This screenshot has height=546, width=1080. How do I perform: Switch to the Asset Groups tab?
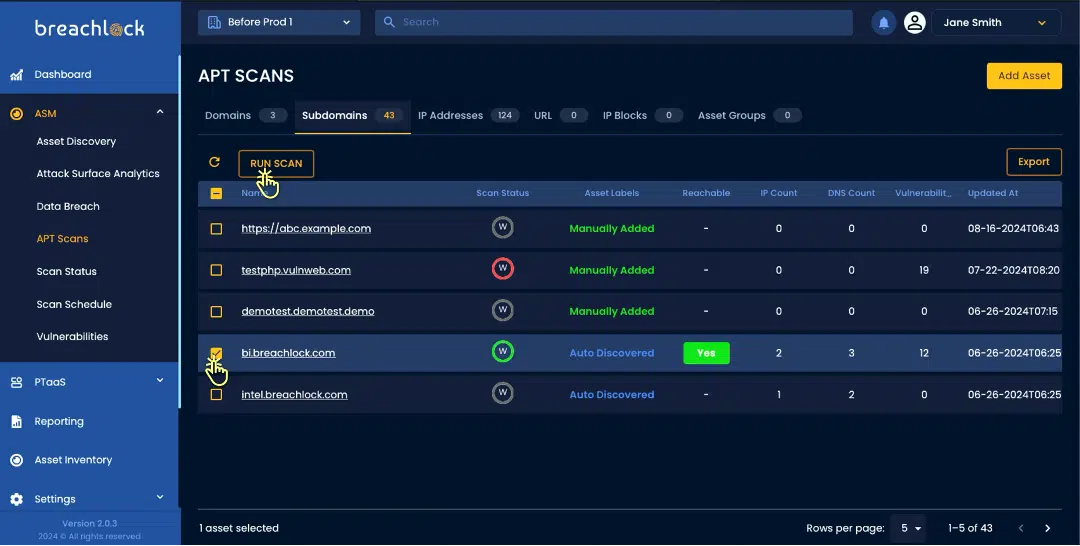pos(749,115)
